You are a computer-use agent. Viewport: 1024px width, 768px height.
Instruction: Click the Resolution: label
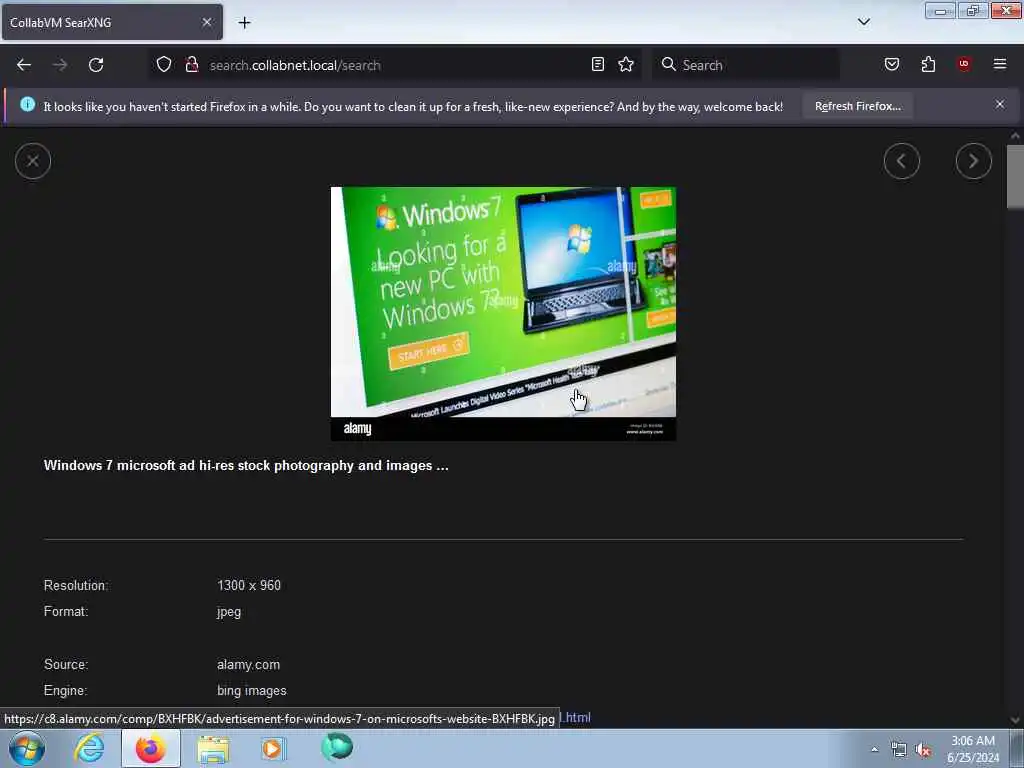click(76, 585)
